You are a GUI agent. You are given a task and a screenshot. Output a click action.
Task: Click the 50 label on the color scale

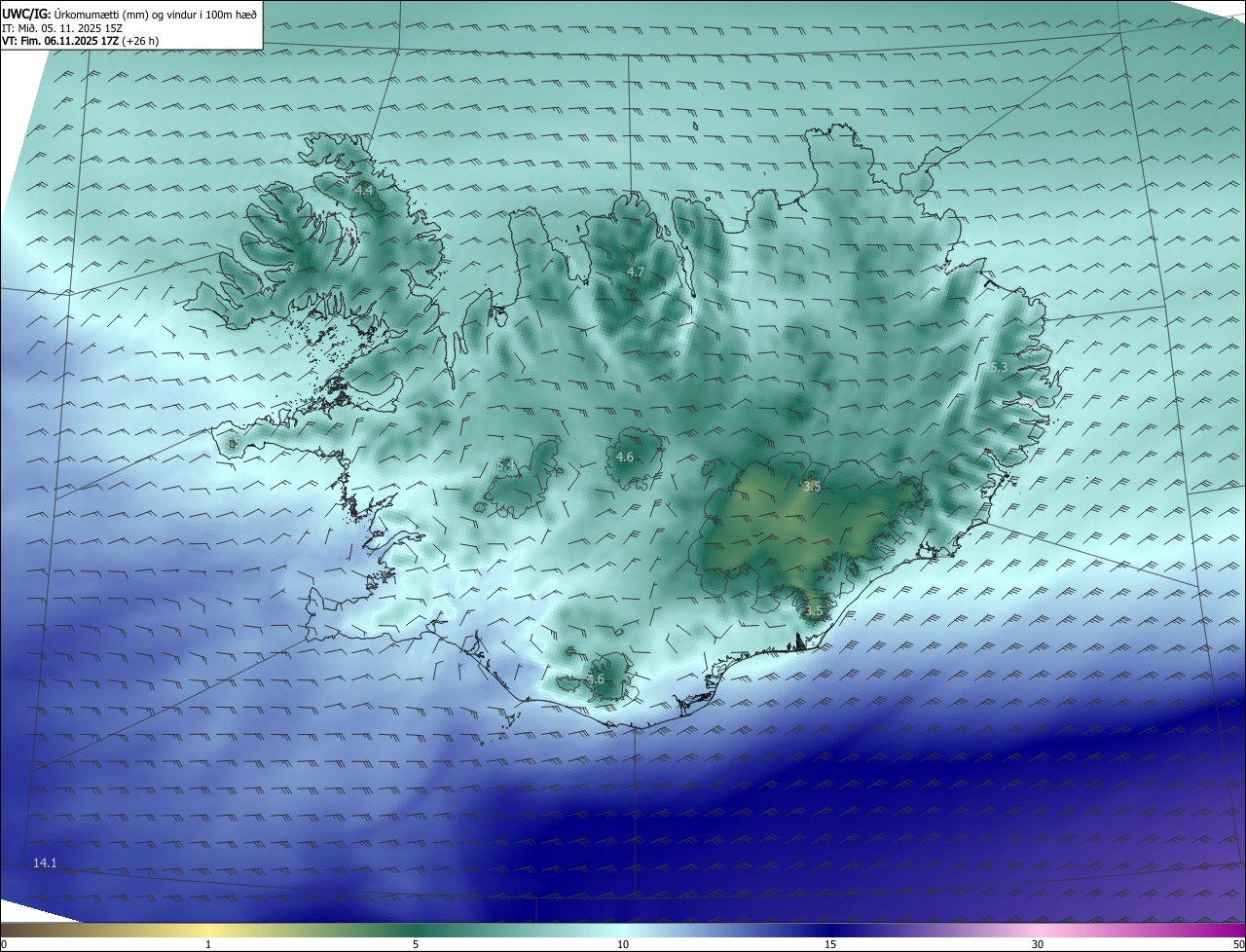click(1237, 944)
